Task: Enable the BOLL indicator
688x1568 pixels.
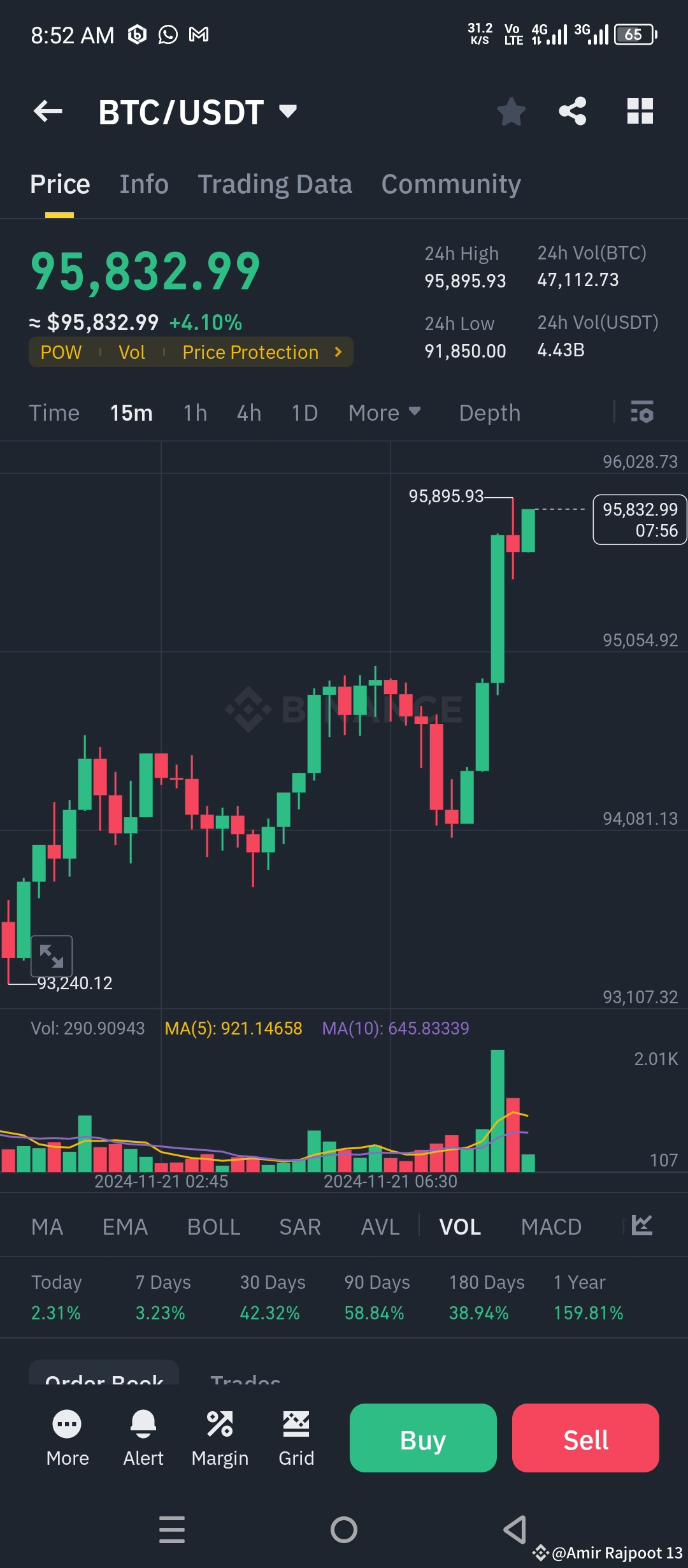Action: (213, 1226)
